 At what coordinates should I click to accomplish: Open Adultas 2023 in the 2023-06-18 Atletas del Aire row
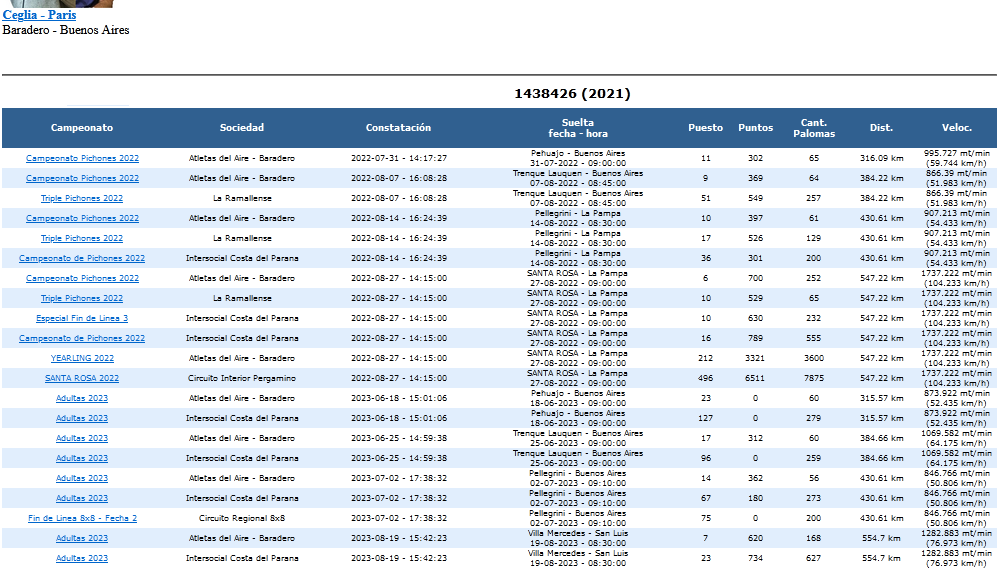click(82, 398)
